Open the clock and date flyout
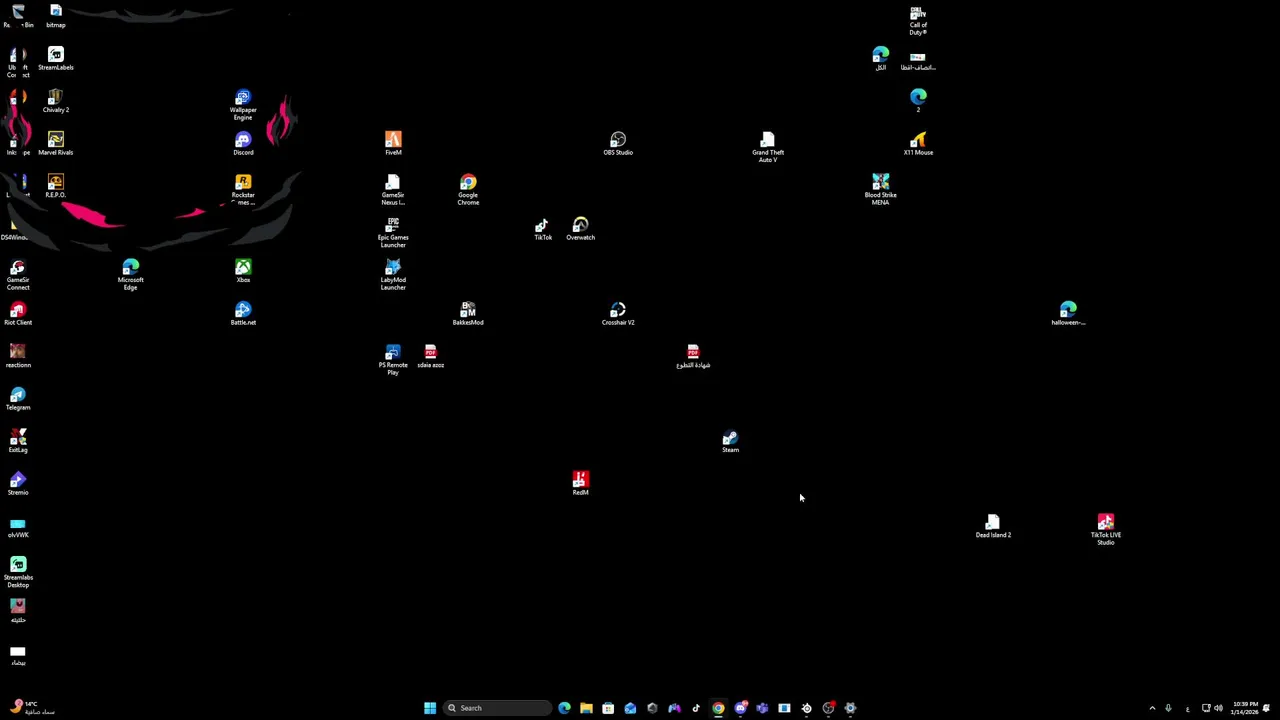Viewport: 1280px width, 720px height. [x=1245, y=708]
